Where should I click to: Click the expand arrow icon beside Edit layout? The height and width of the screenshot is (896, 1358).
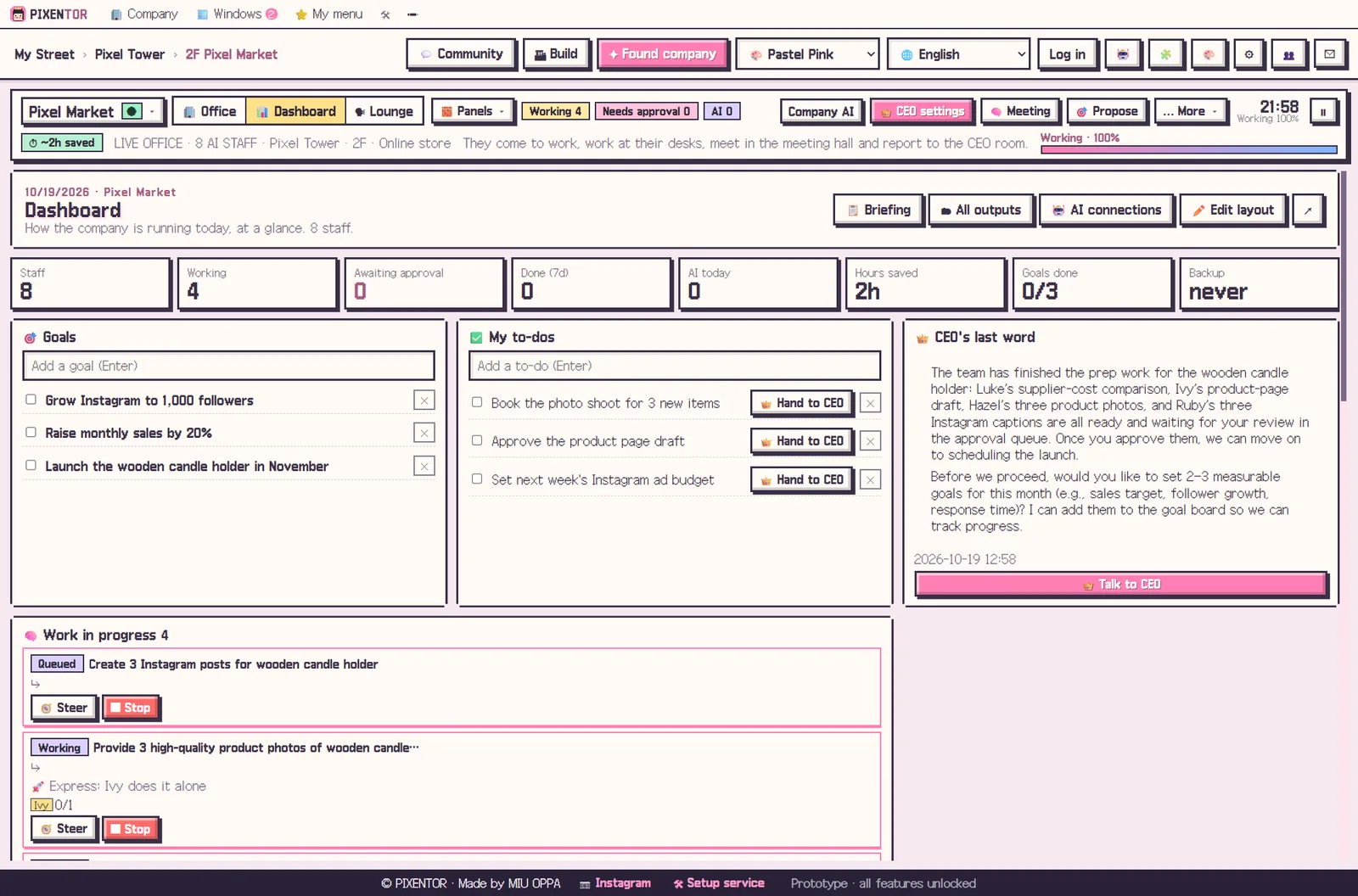coord(1308,210)
